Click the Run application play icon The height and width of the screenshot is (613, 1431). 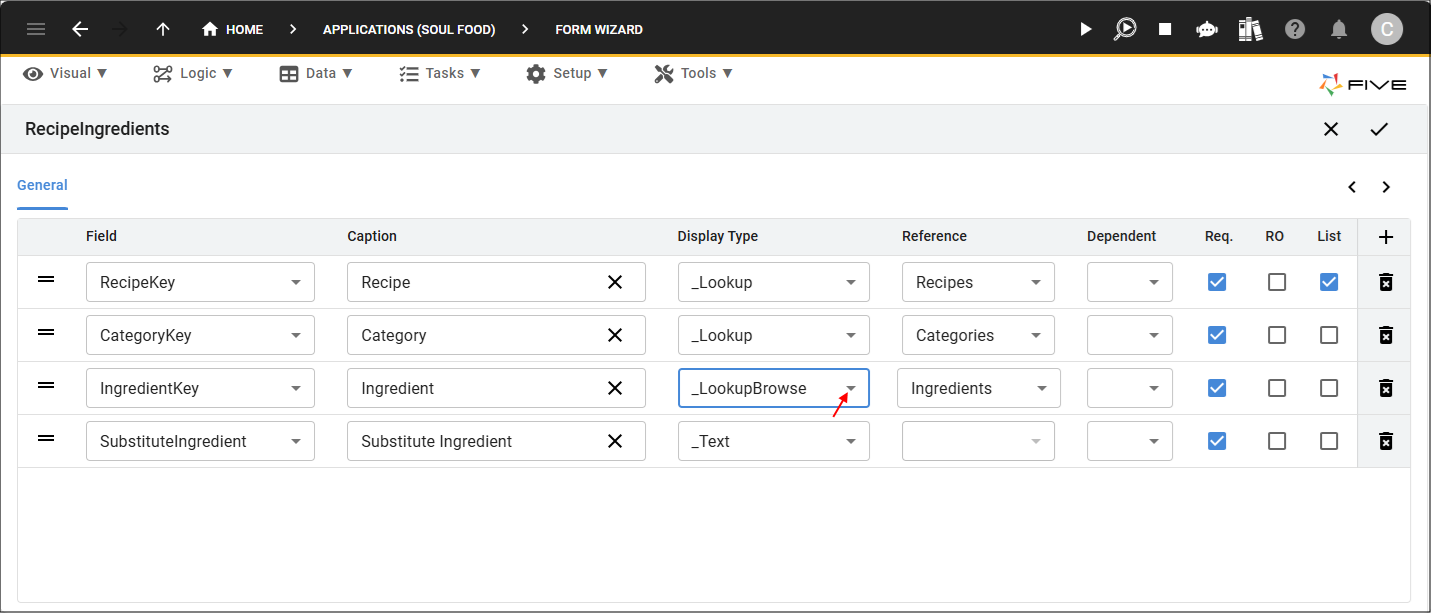pos(1086,29)
